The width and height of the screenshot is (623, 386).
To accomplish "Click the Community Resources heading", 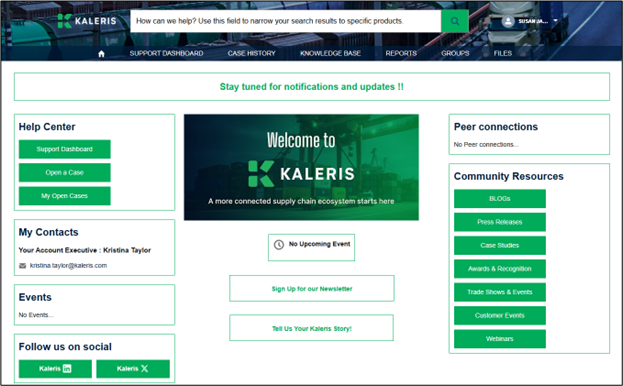I will point(509,176).
